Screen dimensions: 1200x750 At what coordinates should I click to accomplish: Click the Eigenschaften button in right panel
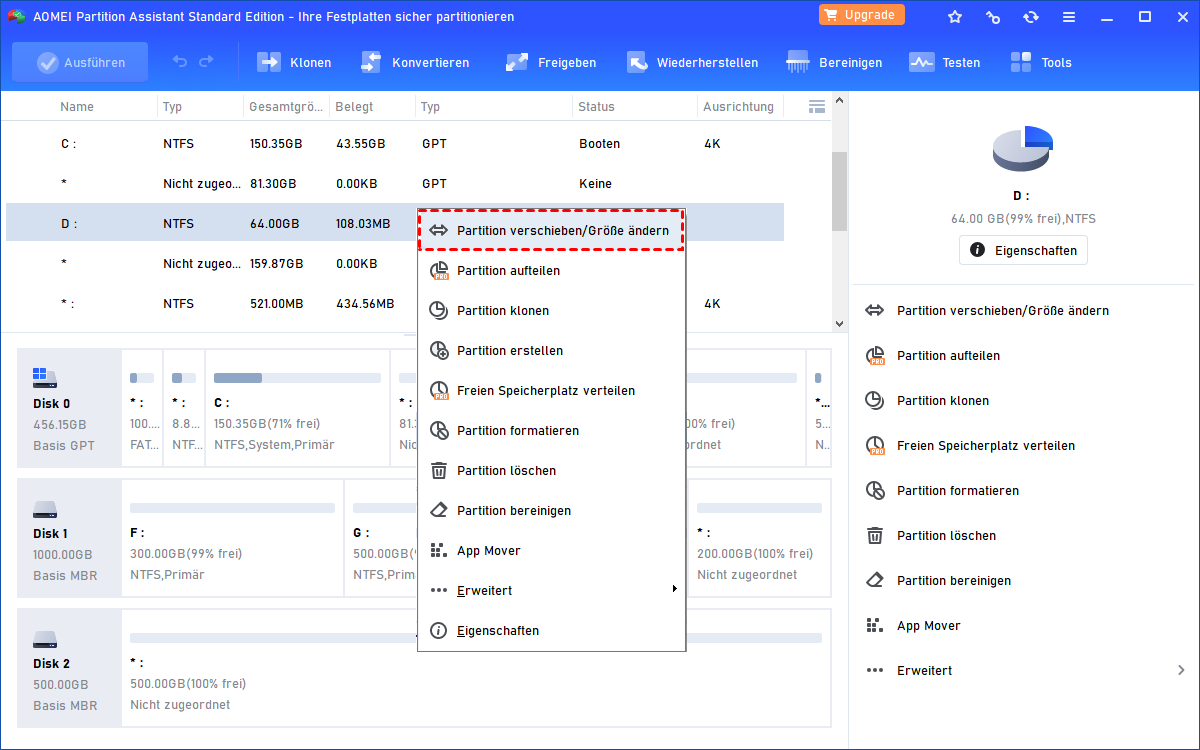click(x=1023, y=250)
